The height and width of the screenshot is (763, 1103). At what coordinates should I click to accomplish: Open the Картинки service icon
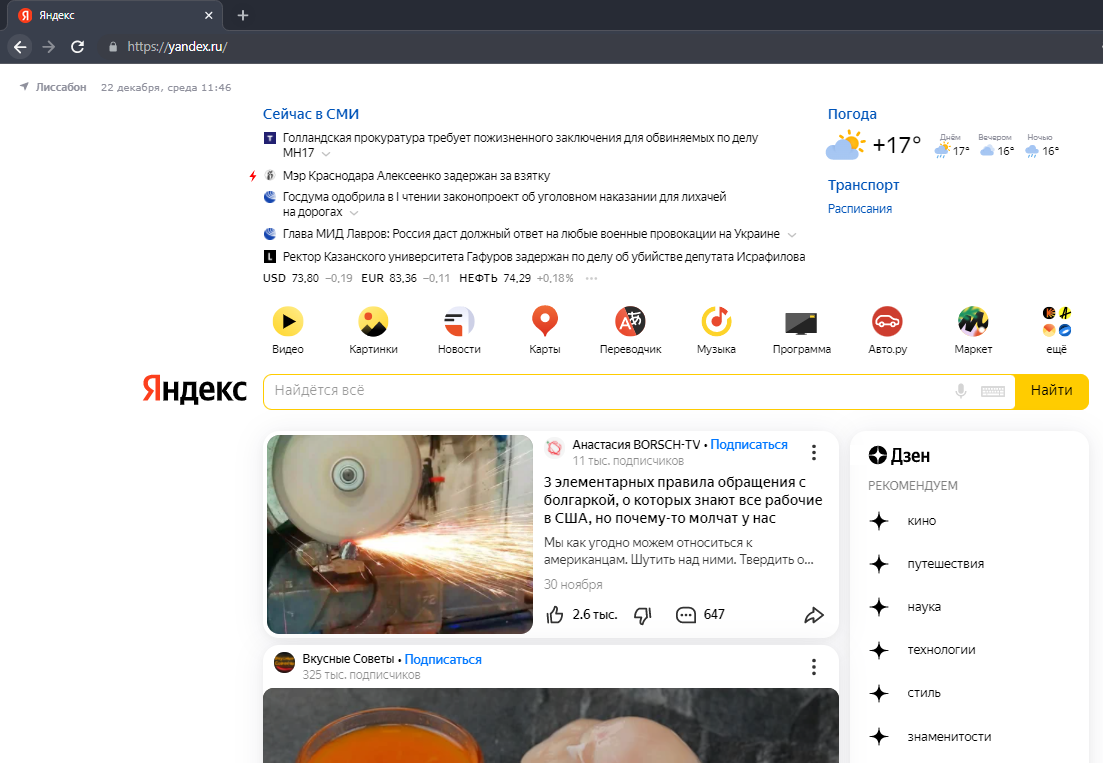[x=373, y=322]
